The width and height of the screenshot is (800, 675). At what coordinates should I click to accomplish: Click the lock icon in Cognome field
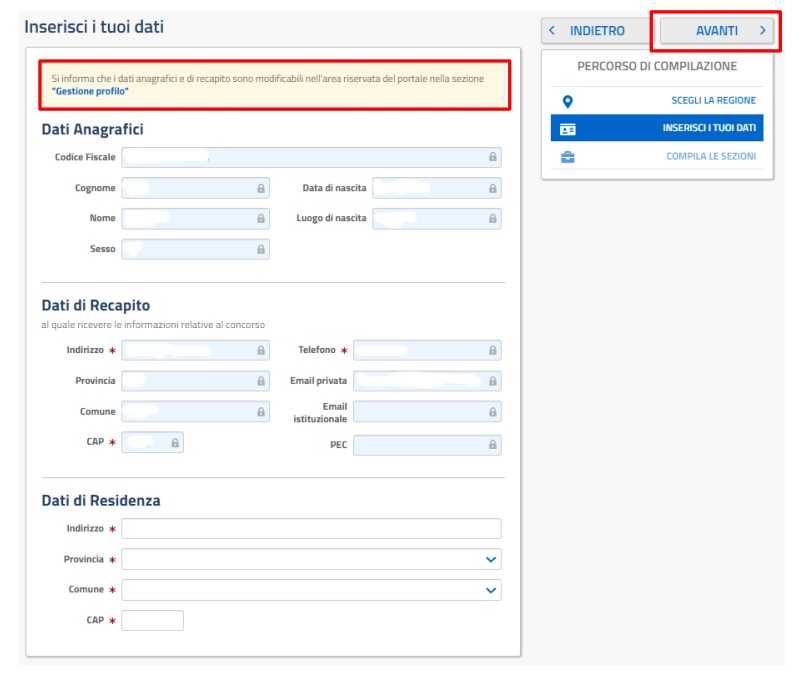tap(261, 188)
